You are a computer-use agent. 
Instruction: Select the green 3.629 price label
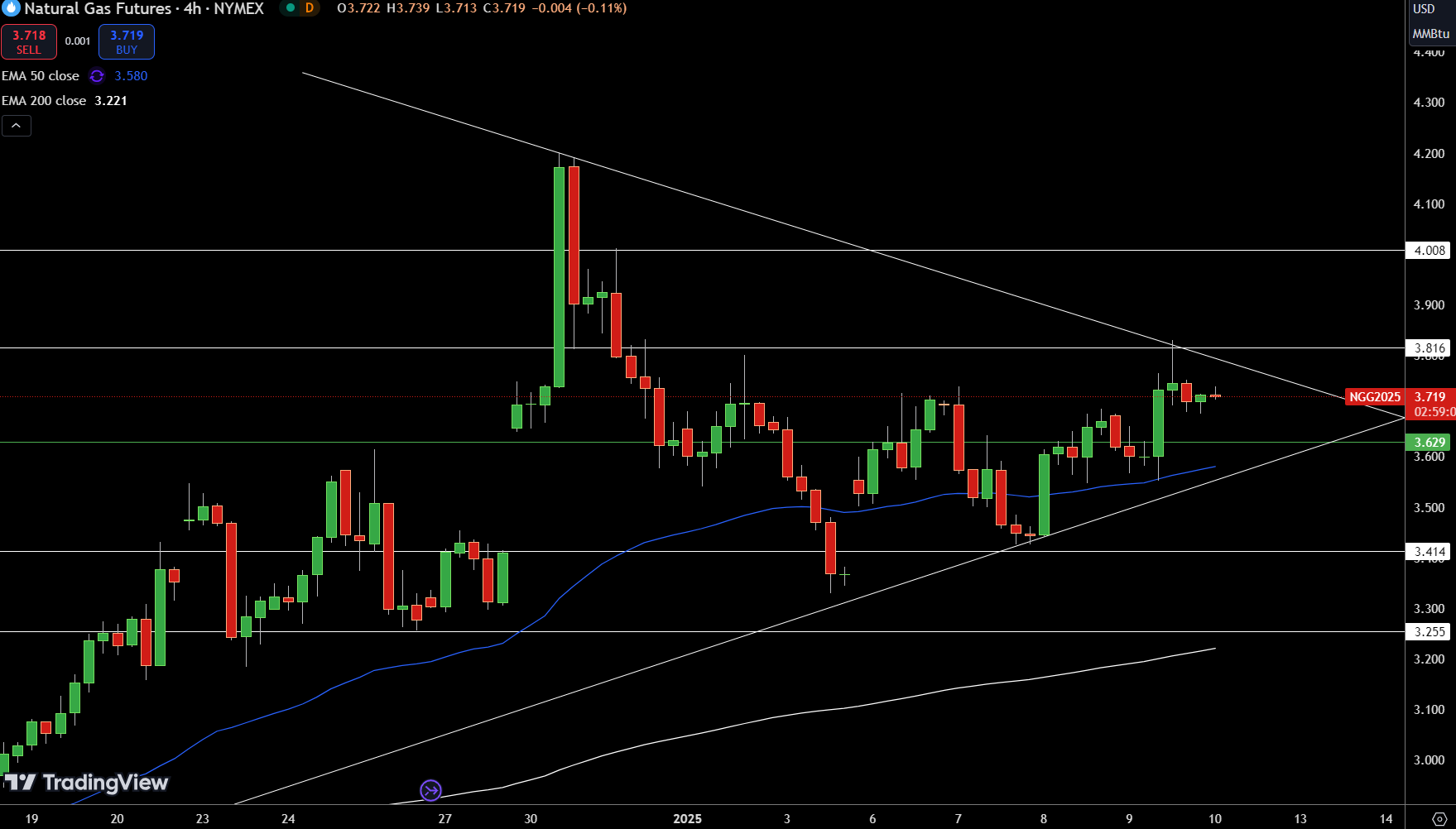pyautogui.click(x=1430, y=443)
